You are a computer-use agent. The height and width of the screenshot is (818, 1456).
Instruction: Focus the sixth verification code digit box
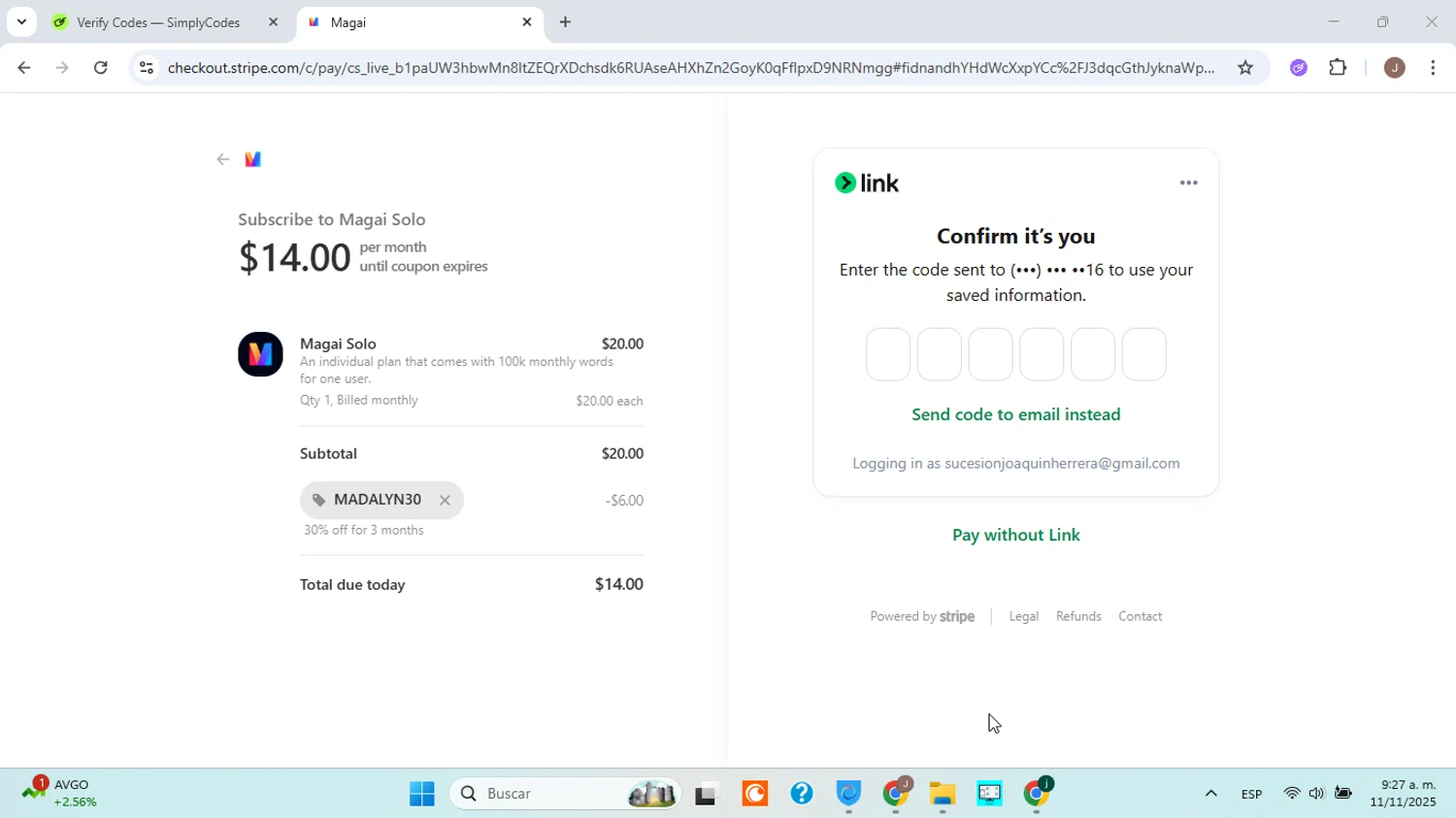coord(1144,354)
